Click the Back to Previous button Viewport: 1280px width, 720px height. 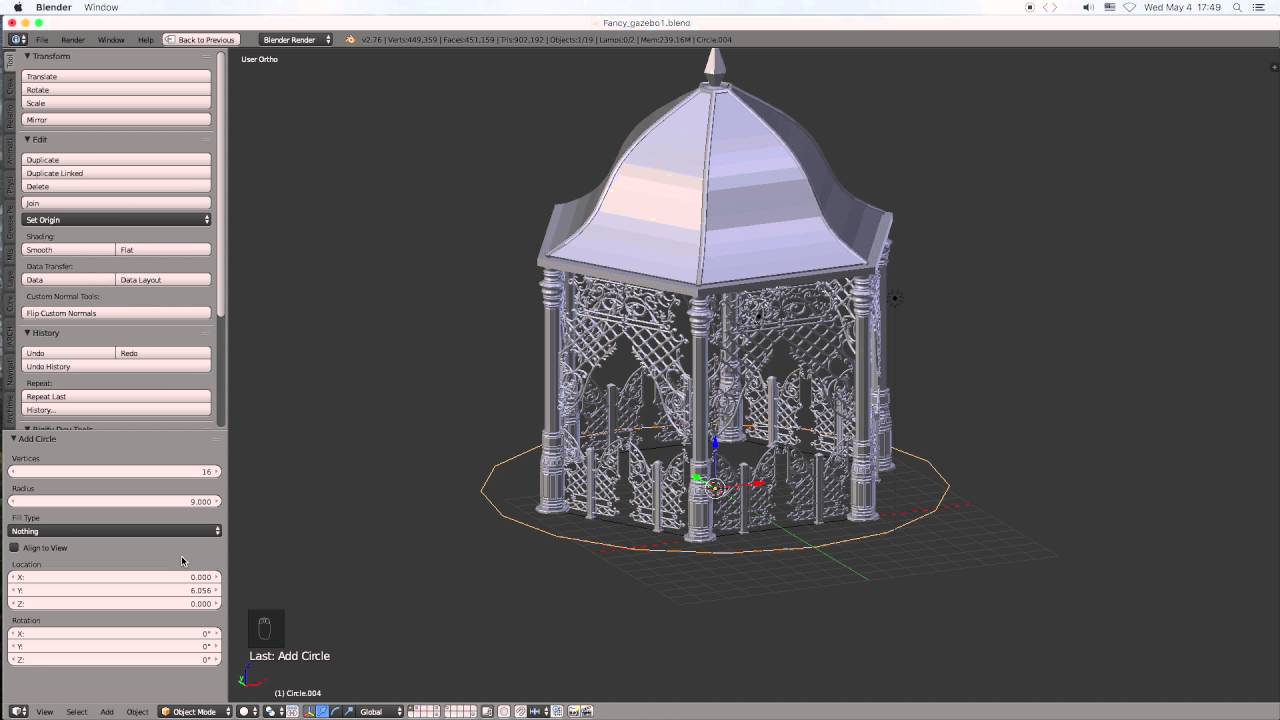click(x=200, y=40)
